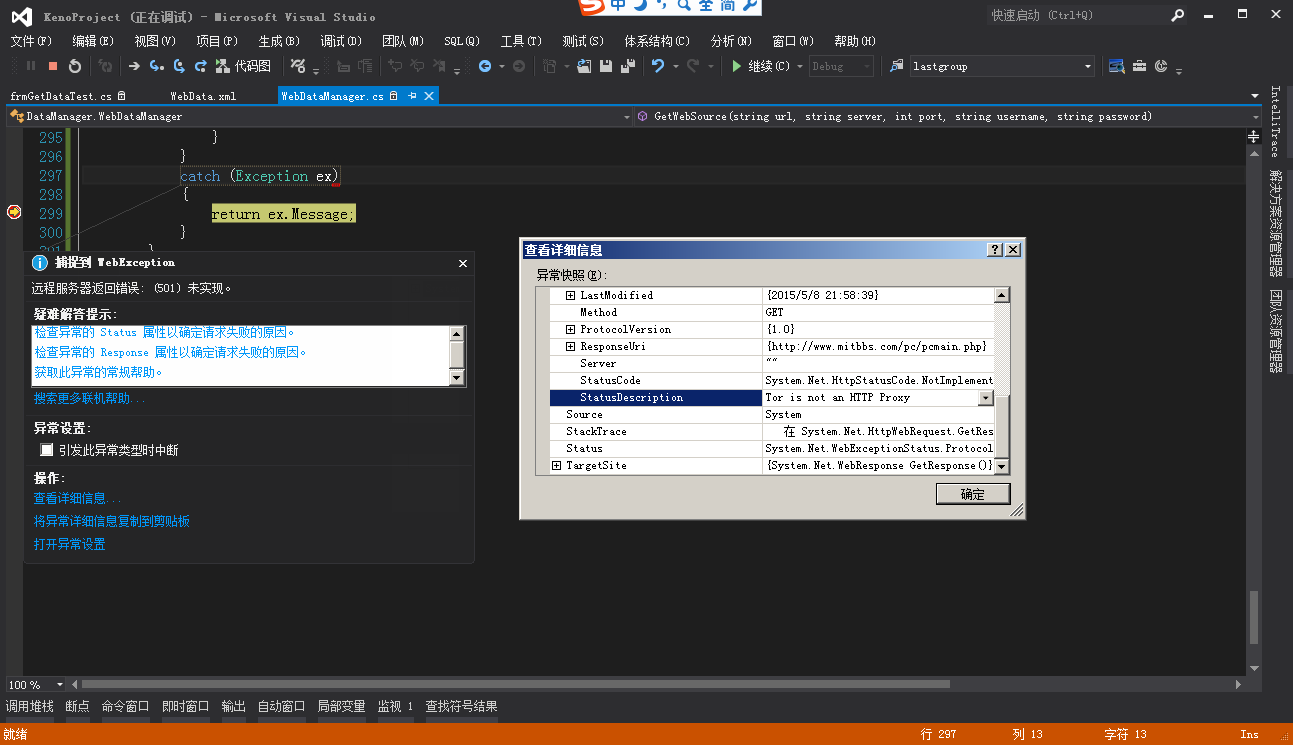Screen dimensions: 1293x745
Task: Click the Step Out icon
Action: 201,66
